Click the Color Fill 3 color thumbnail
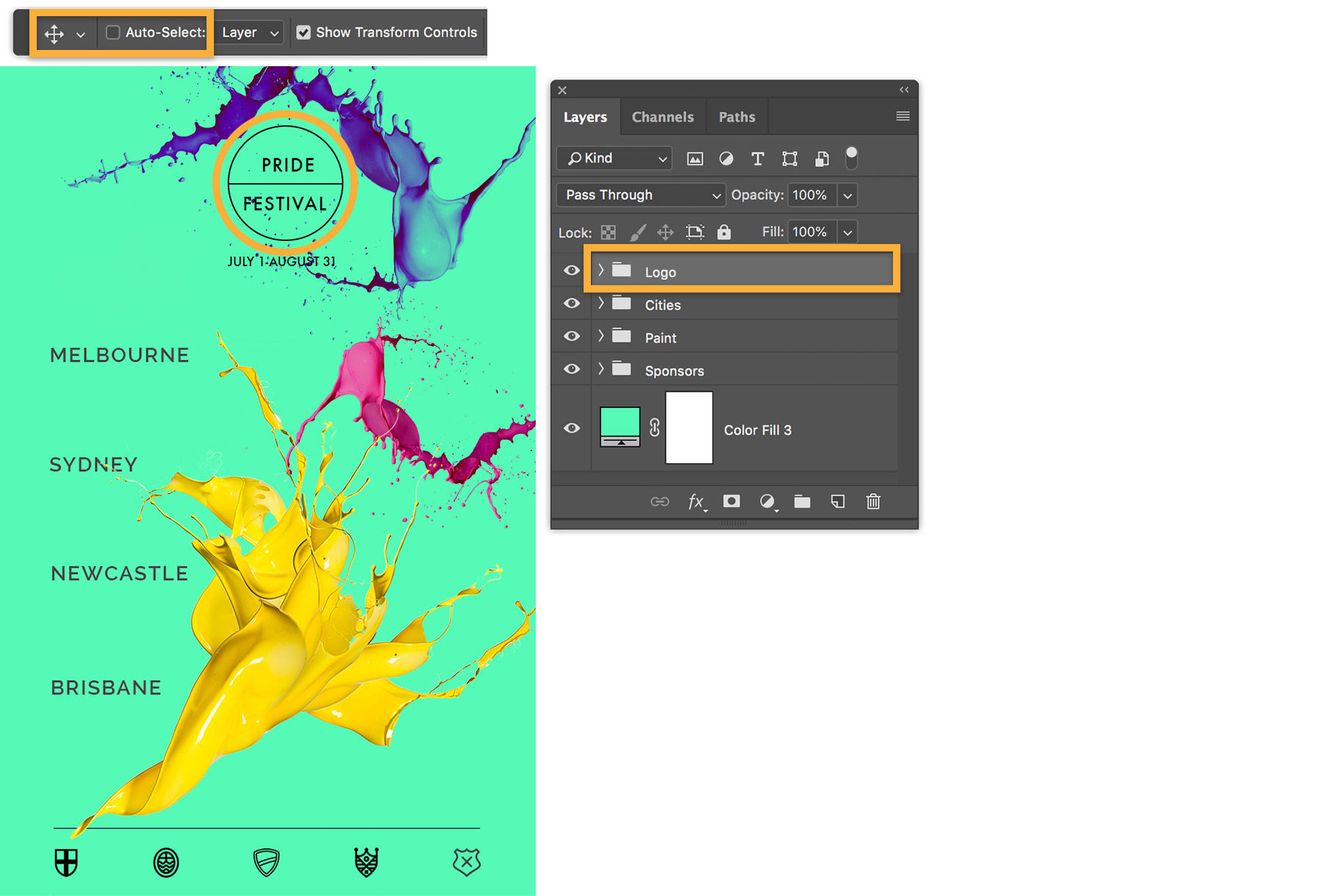The image size is (1323, 896). 620,426
